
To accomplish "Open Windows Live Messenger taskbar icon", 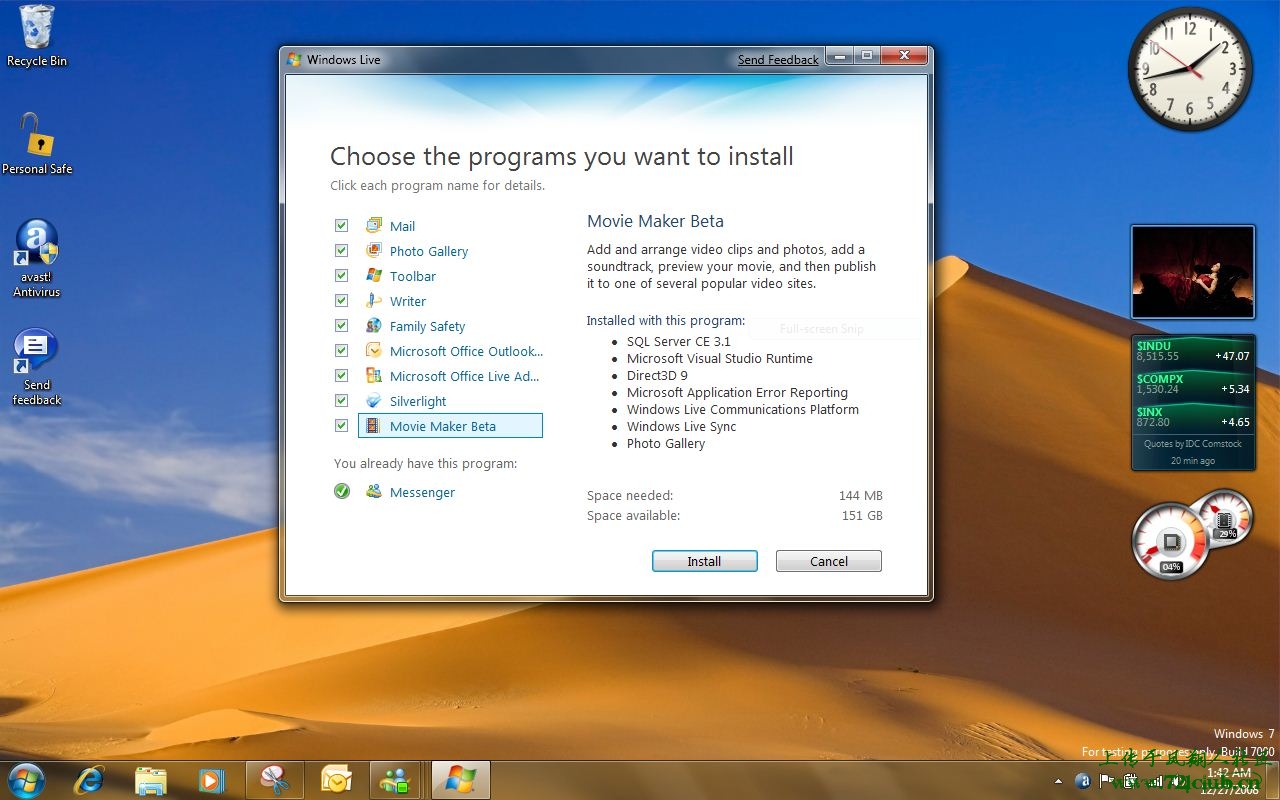I will click(397, 779).
